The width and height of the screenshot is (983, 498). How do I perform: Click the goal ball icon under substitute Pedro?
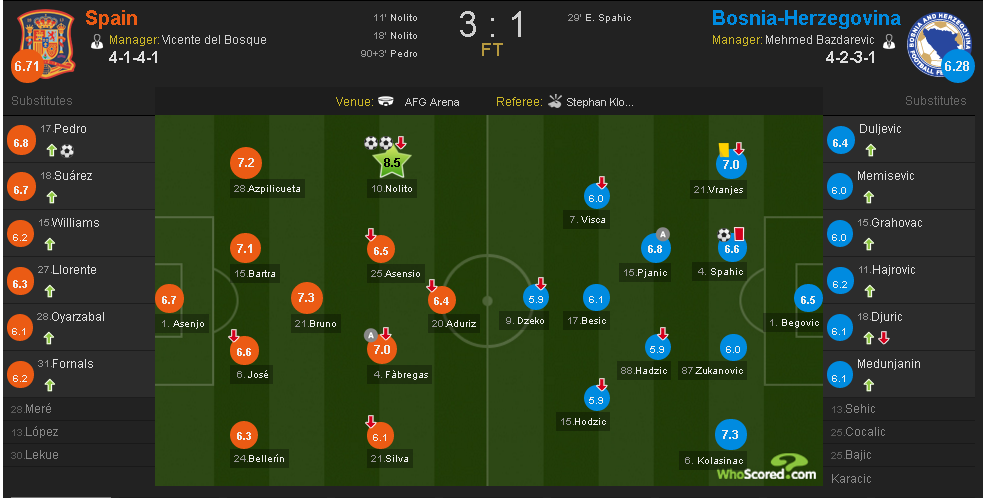pos(67,151)
